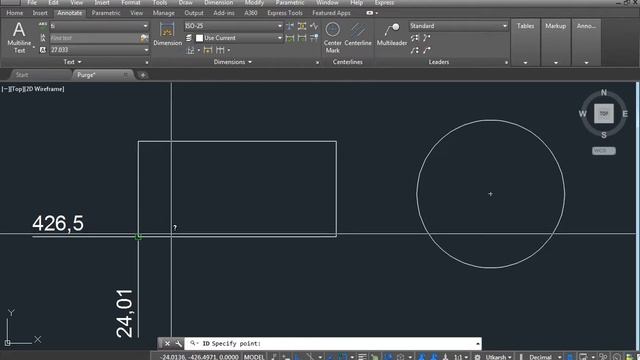Screen dimensions: 640x360
Task: Click the find-text search icon
Action: [x=144, y=38]
